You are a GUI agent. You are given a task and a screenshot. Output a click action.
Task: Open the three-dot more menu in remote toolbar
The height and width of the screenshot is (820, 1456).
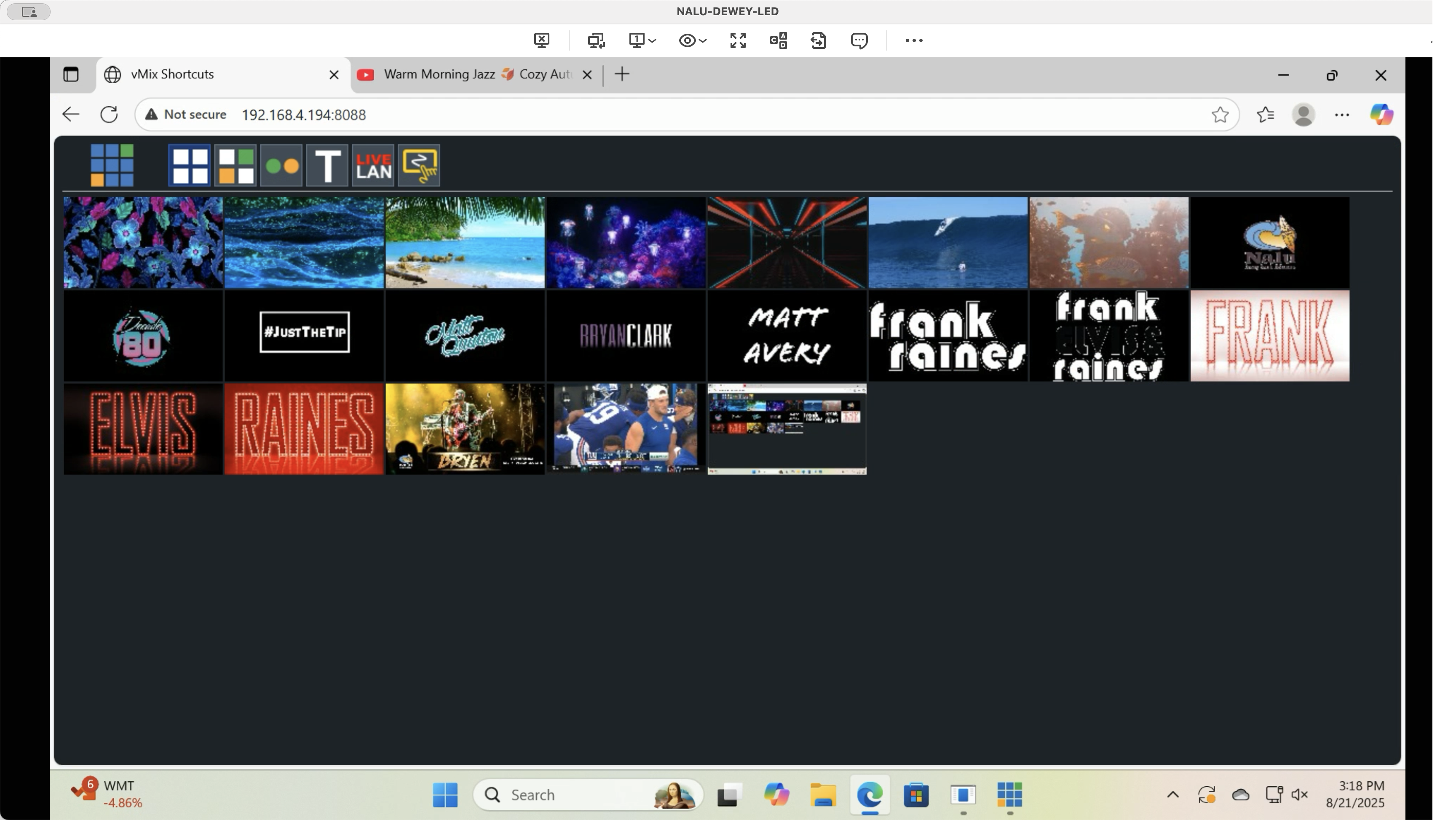pyautogui.click(x=914, y=40)
